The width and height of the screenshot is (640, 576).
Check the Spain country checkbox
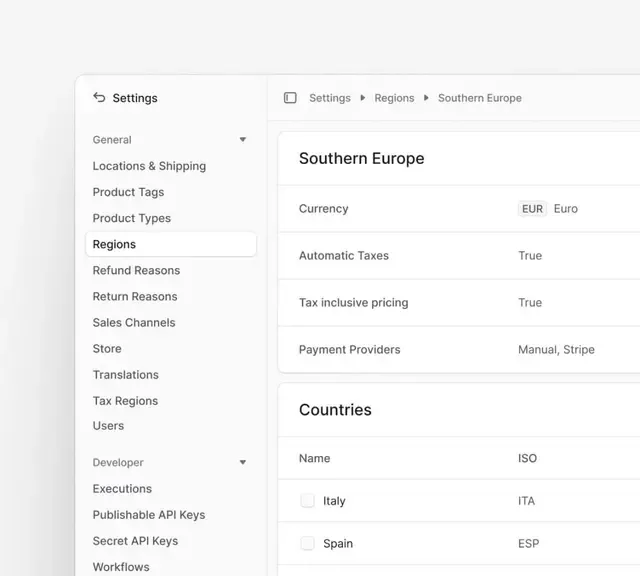click(307, 543)
